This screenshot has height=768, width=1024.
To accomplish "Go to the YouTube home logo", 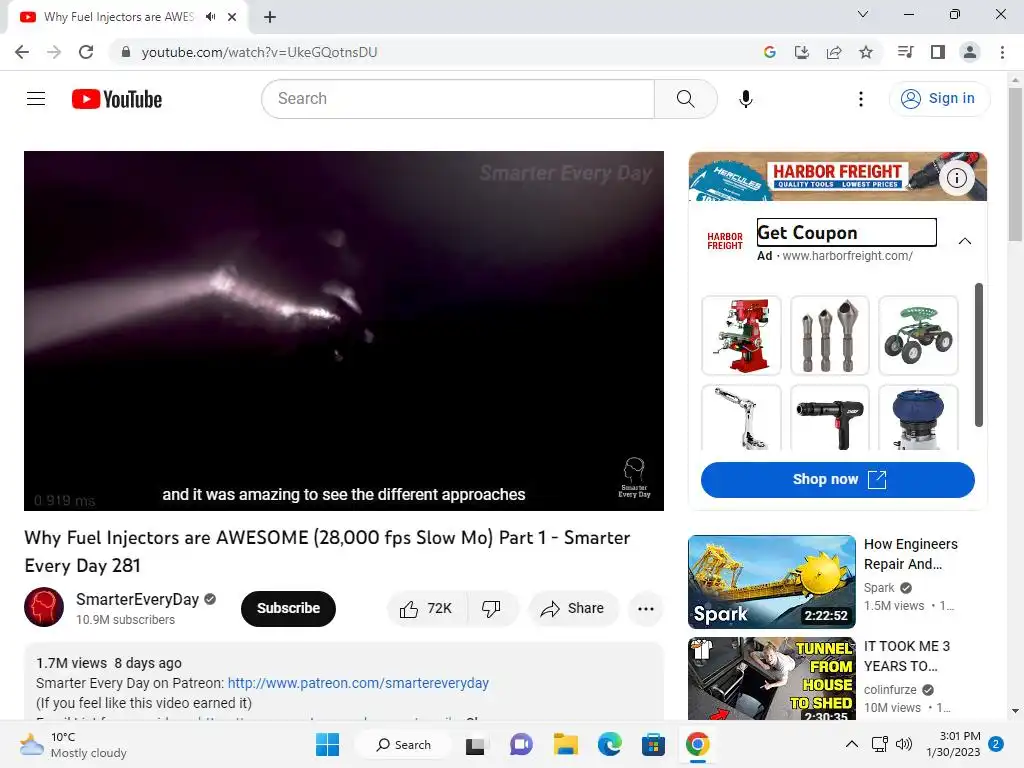I will pos(117,99).
